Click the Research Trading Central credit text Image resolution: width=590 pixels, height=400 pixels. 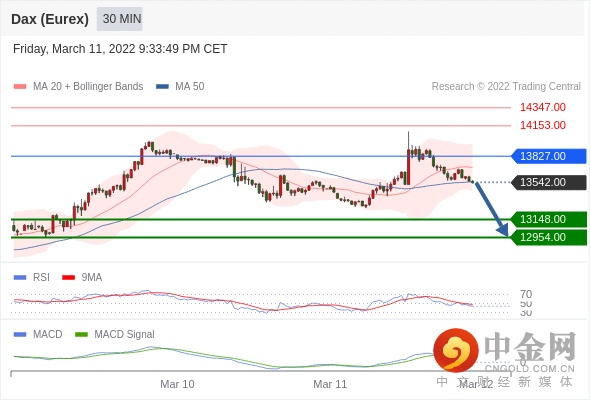506,87
